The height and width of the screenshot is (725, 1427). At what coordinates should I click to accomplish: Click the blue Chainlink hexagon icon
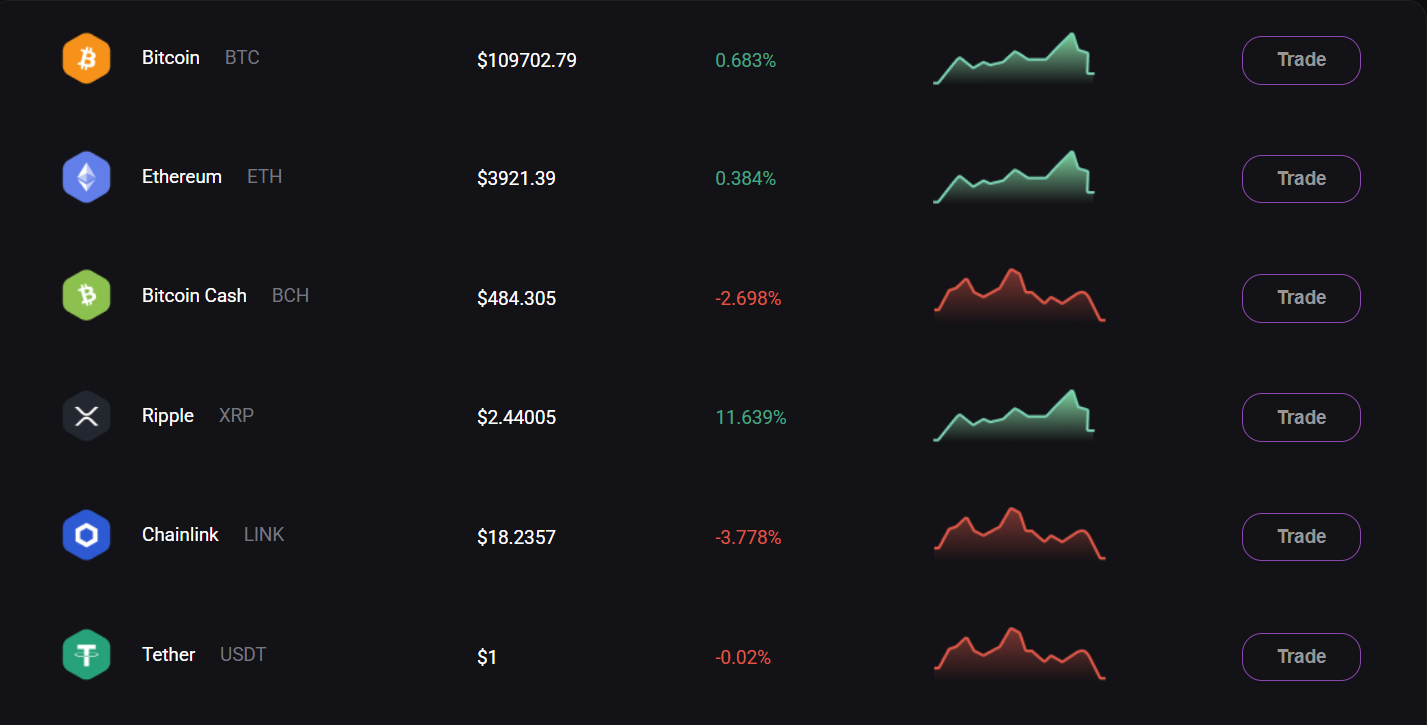coord(86,536)
